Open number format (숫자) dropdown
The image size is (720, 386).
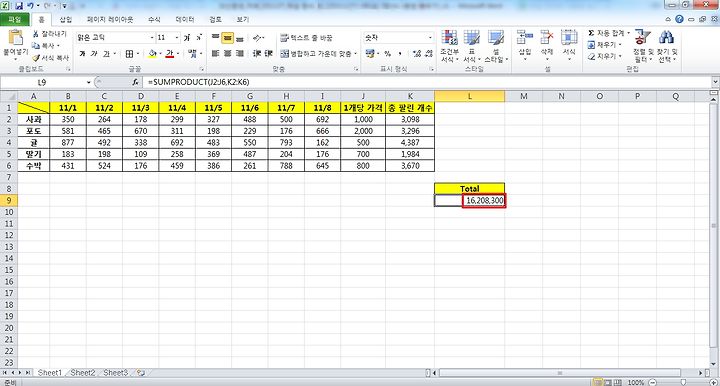coord(430,38)
